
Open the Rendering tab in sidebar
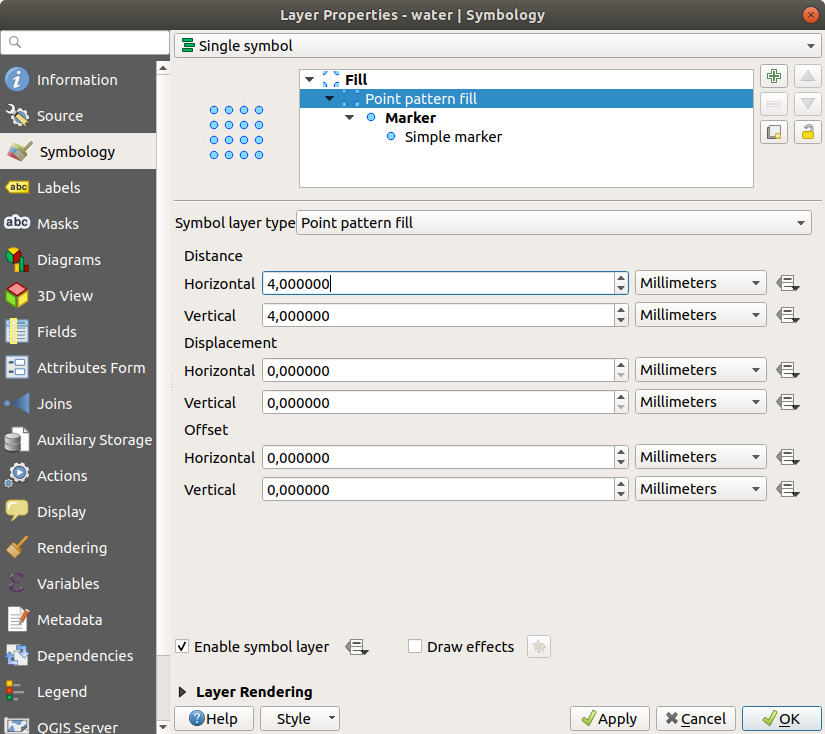pos(71,548)
